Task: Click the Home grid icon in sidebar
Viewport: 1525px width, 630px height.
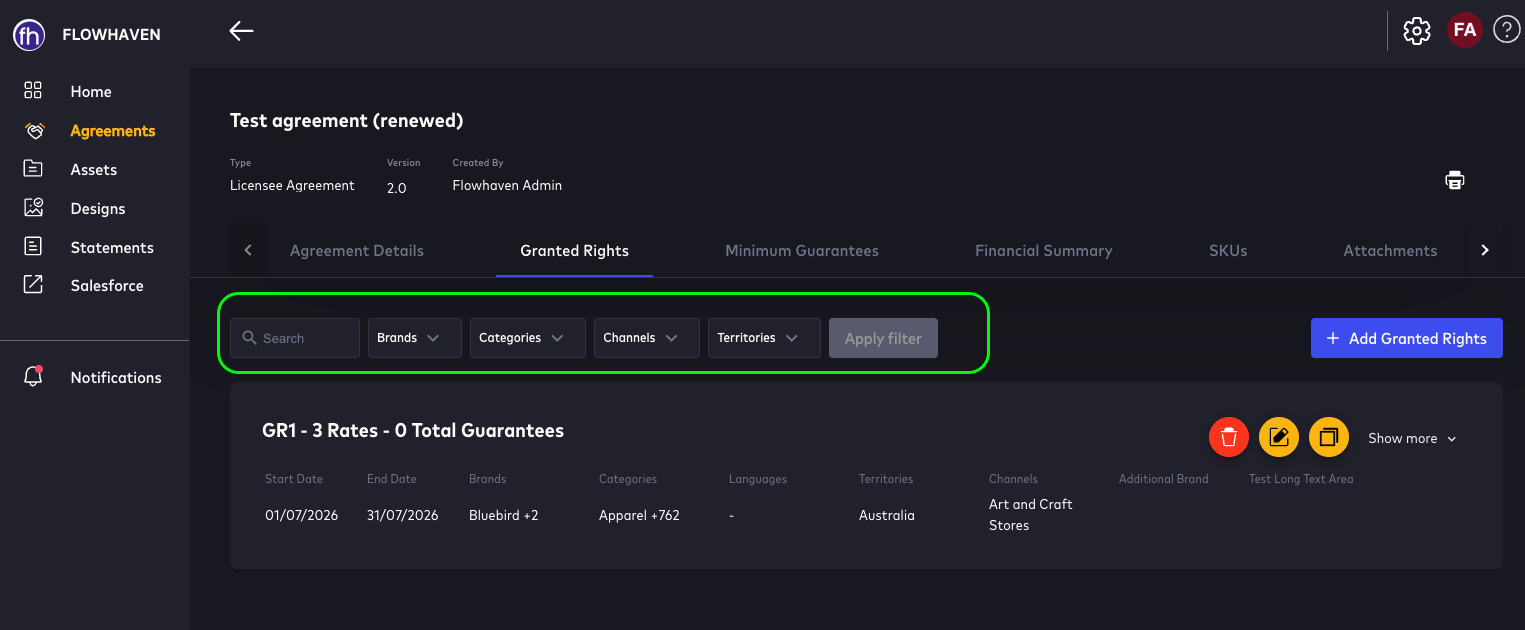Action: click(x=33, y=91)
